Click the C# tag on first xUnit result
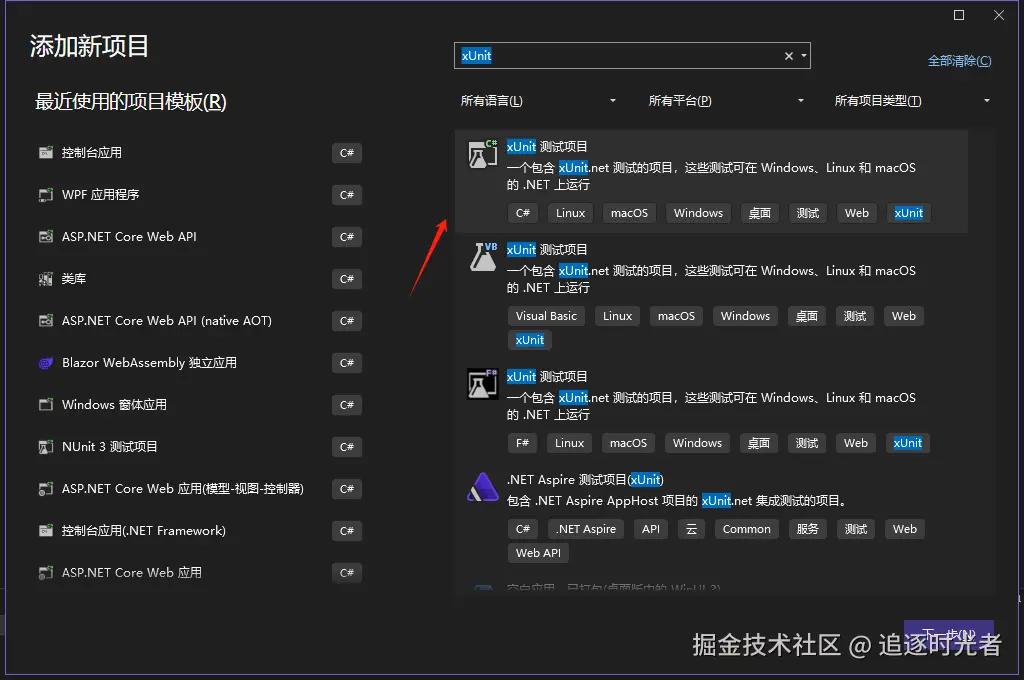This screenshot has width=1024, height=680. pos(522,213)
